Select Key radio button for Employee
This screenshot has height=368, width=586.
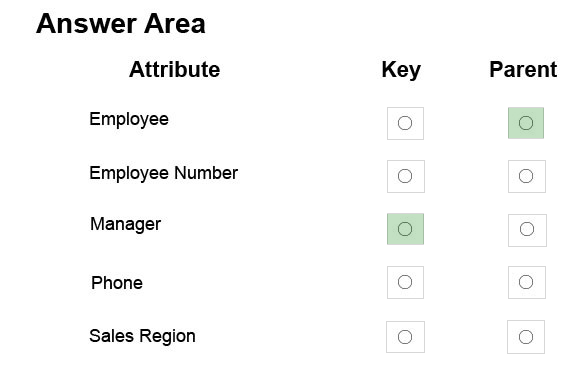[x=405, y=123]
